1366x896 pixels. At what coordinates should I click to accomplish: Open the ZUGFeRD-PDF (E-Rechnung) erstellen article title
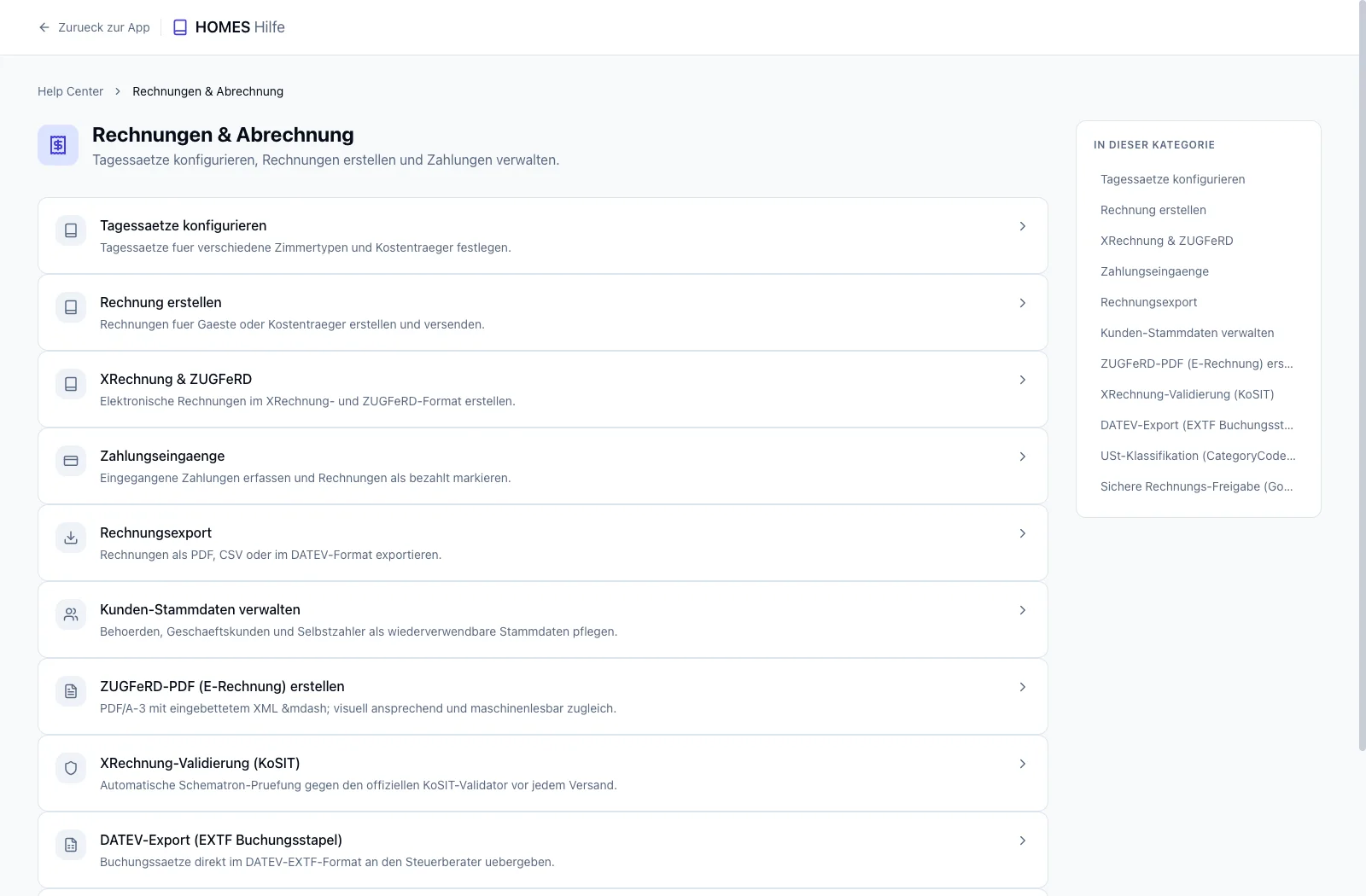222,686
